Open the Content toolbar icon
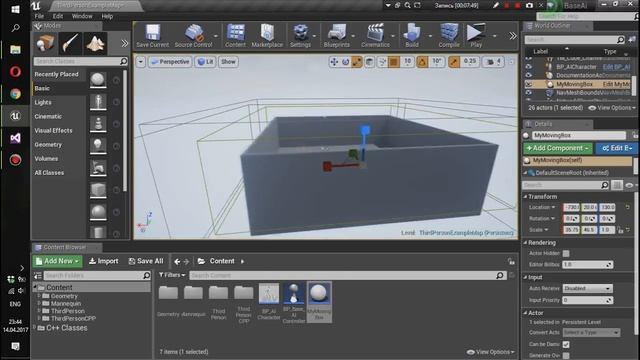The image size is (640, 360). 236,36
